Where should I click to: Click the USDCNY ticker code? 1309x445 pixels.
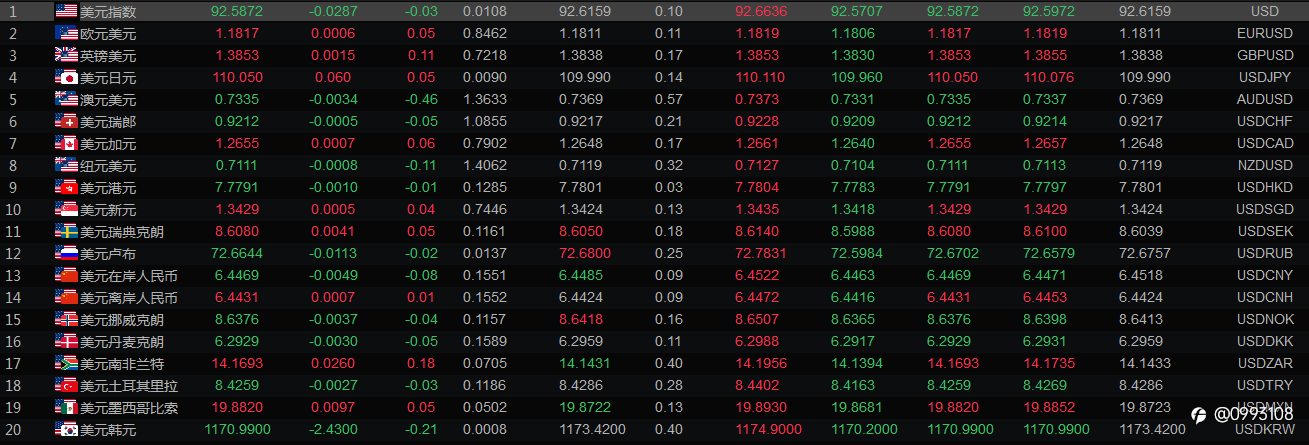[1264, 276]
